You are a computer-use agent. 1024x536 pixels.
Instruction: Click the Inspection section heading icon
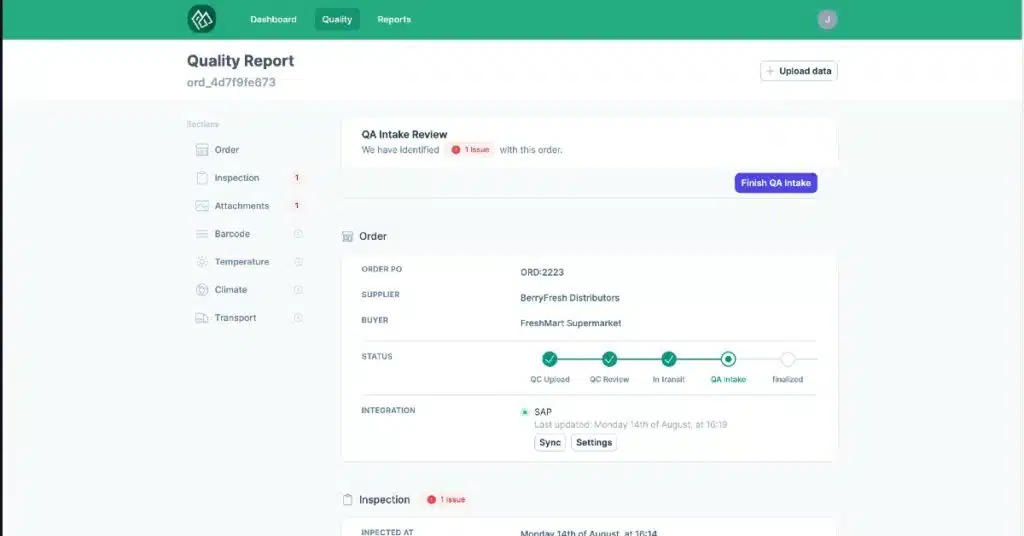[x=347, y=499]
